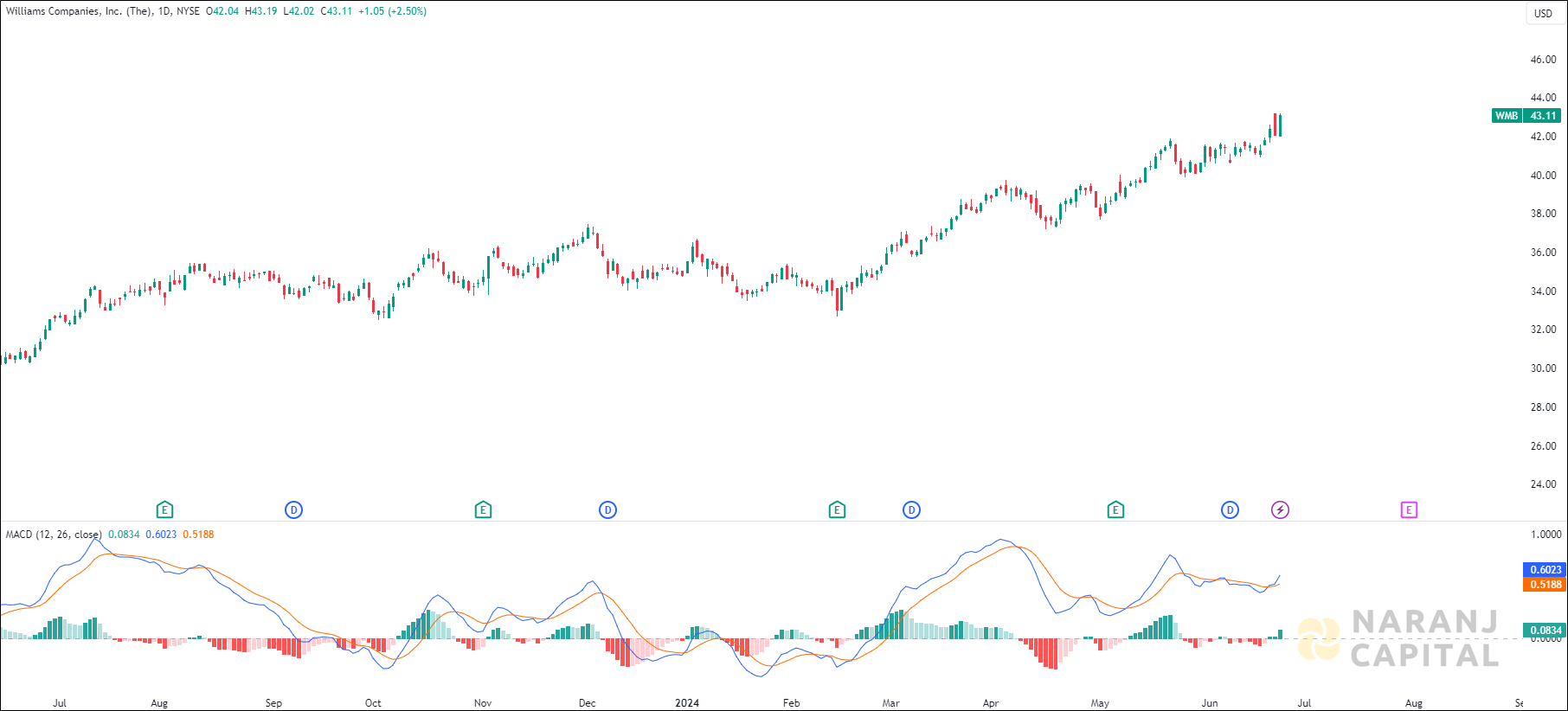This screenshot has height=711, width=1568.
Task: Open the earnings marker in early May
Action: coord(1115,510)
